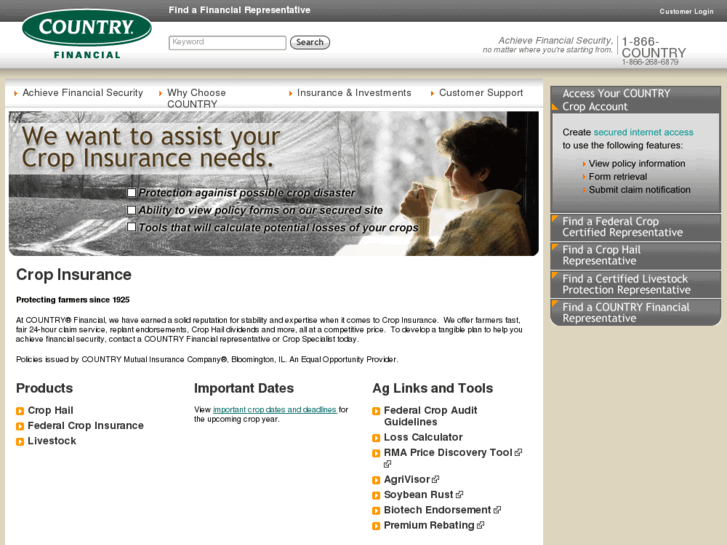The image size is (727, 545).
Task: Click orange bullet icon beside AgriVisor
Action: coord(376,480)
